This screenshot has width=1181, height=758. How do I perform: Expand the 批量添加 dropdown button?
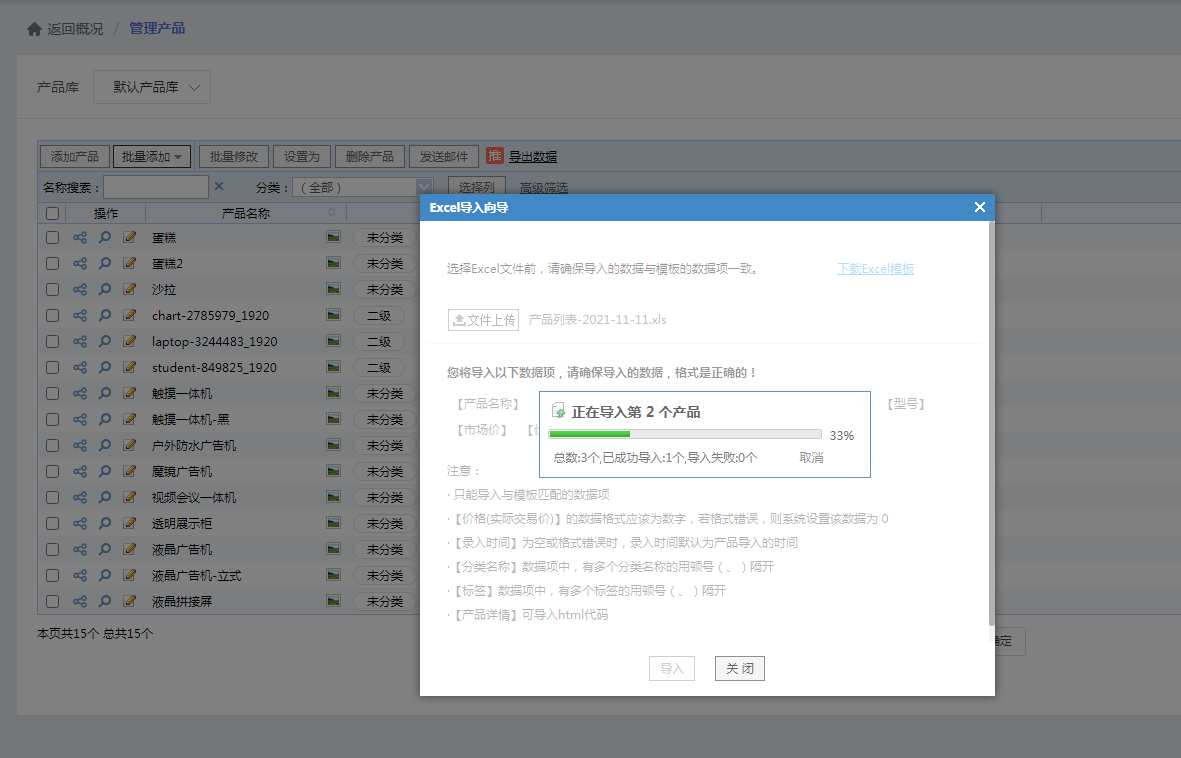pos(151,157)
